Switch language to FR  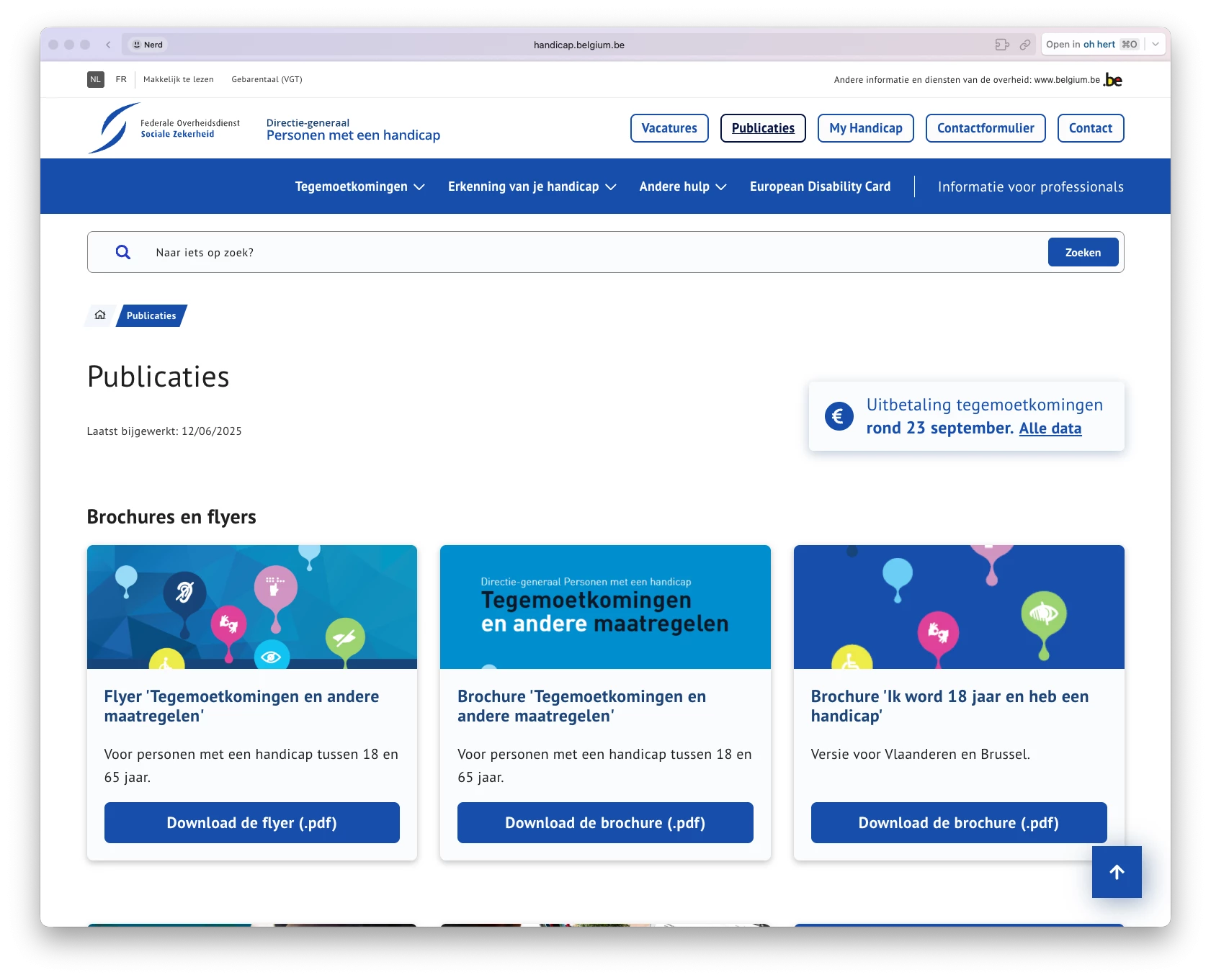[x=121, y=79]
